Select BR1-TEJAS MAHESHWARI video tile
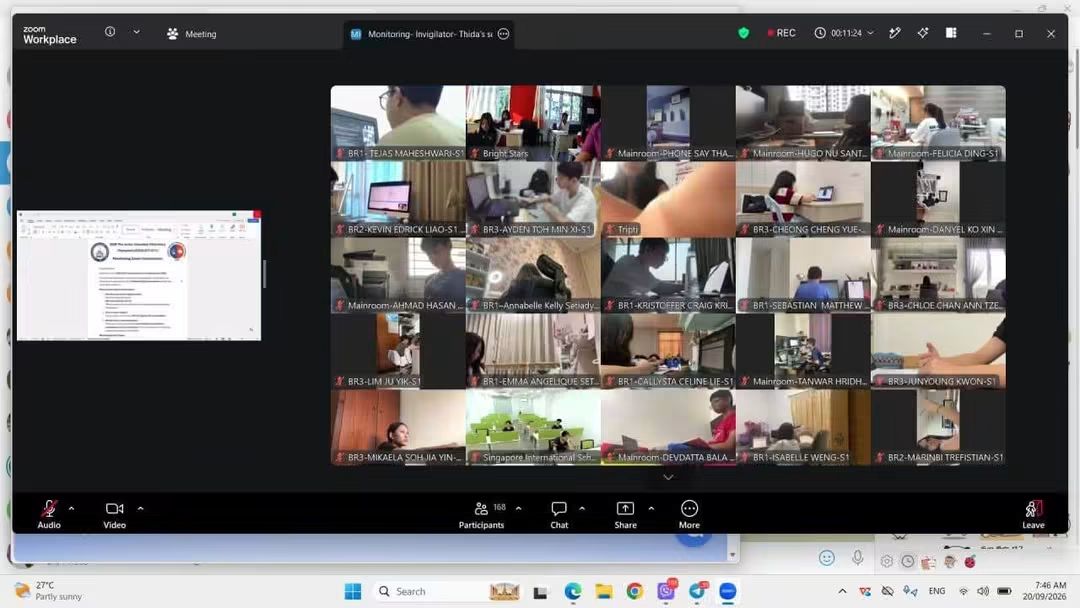1080x608 pixels. (x=398, y=123)
